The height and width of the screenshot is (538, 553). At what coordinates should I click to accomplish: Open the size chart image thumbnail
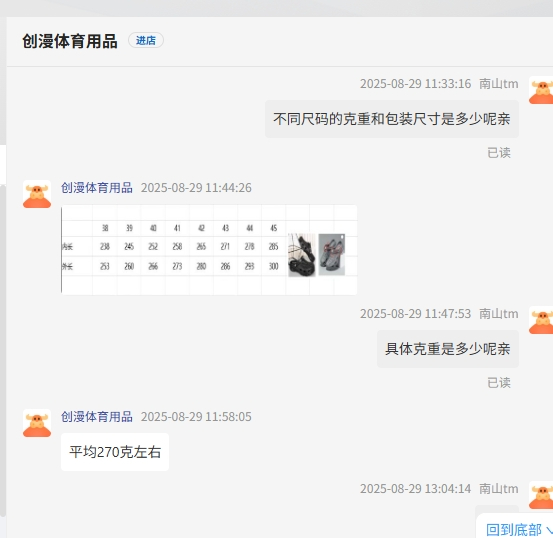tap(209, 250)
